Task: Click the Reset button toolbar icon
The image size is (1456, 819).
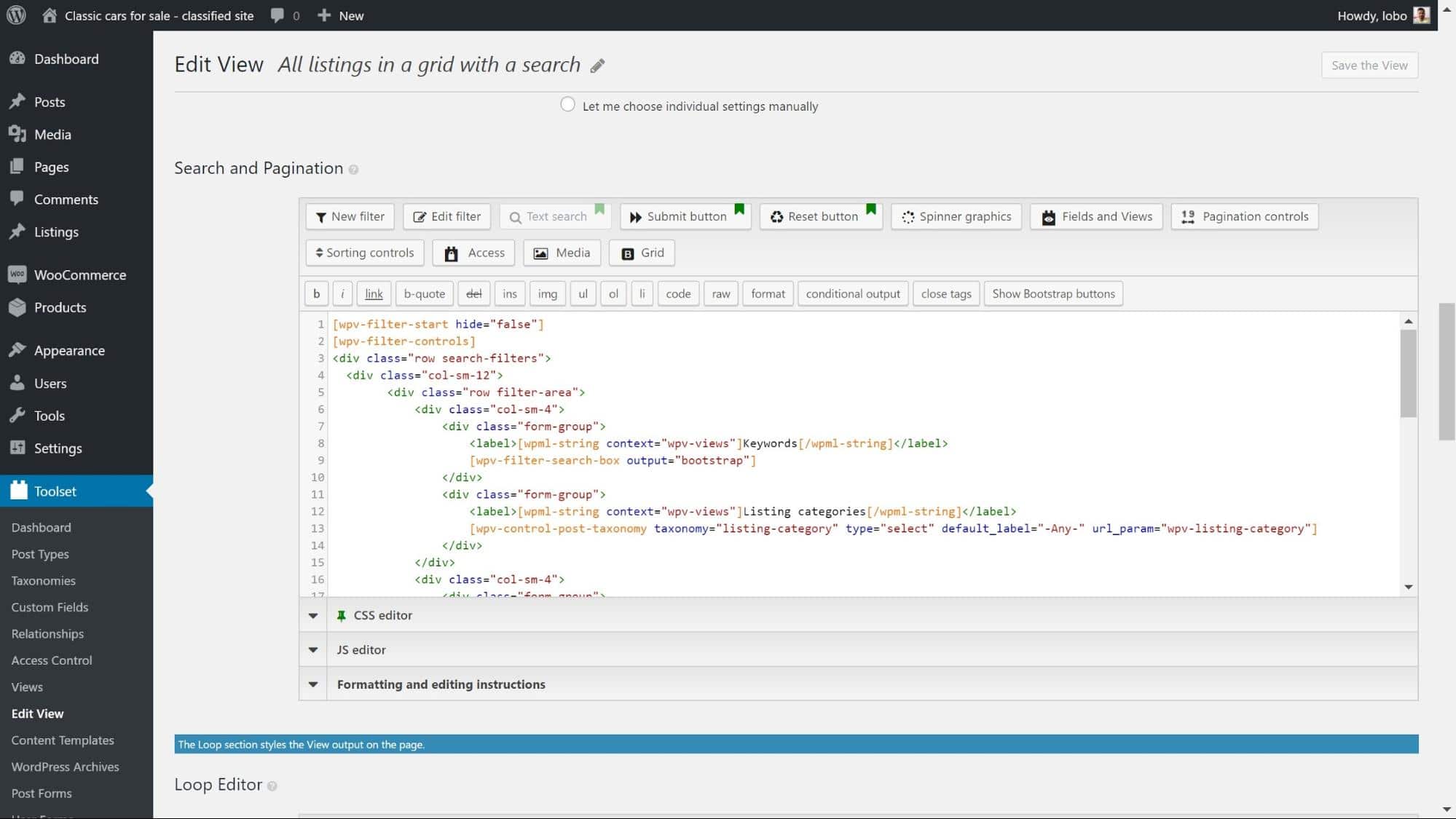Action: coord(821,216)
